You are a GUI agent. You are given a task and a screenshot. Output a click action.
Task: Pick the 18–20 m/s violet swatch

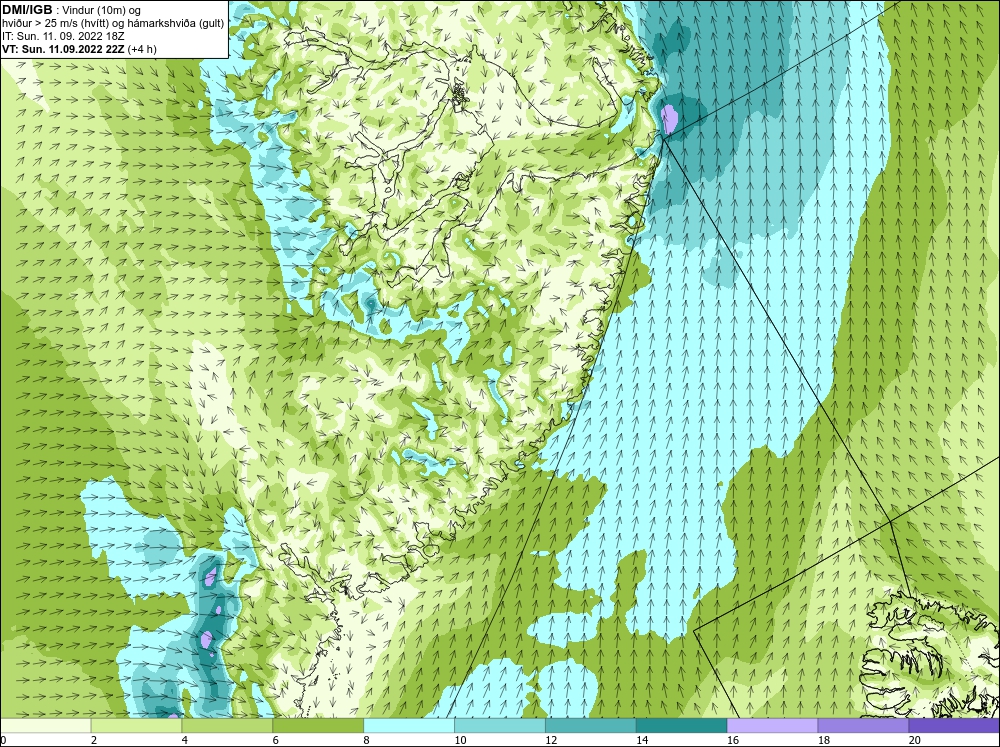click(864, 725)
